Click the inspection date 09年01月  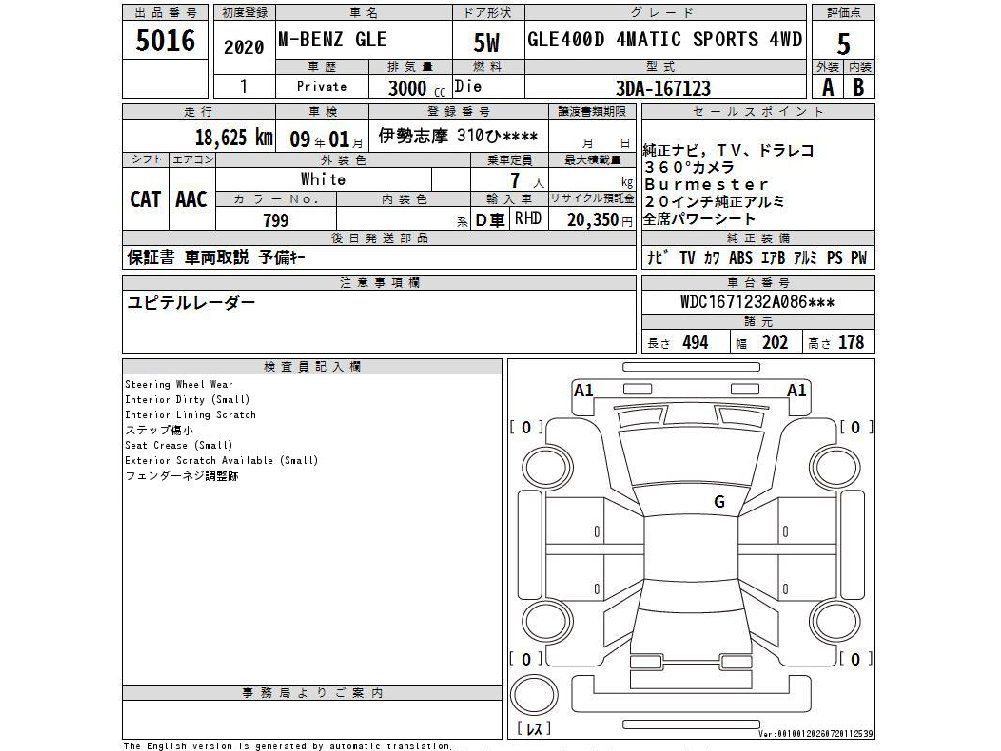(326, 139)
